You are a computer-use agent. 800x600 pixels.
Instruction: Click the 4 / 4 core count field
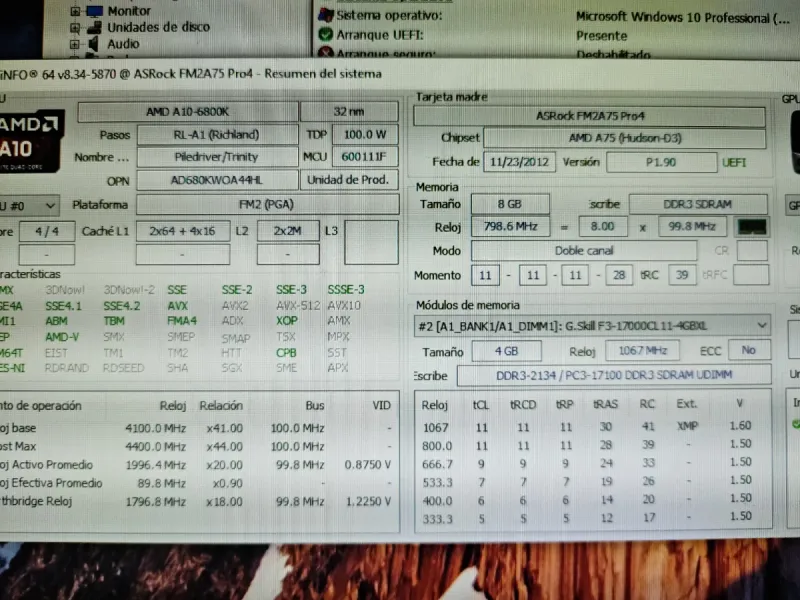click(x=47, y=231)
